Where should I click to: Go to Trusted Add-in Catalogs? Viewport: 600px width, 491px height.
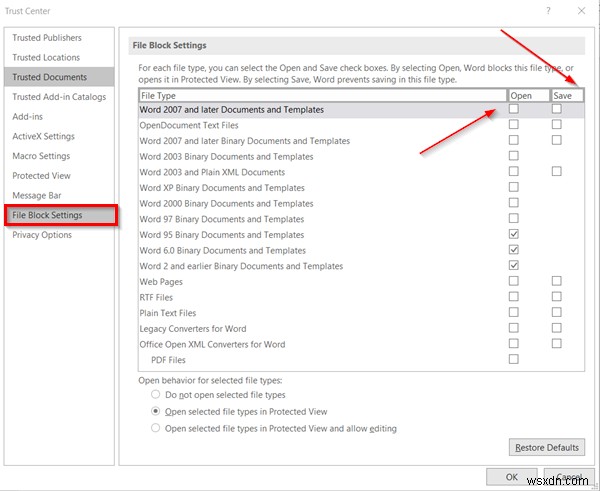[x=59, y=97]
